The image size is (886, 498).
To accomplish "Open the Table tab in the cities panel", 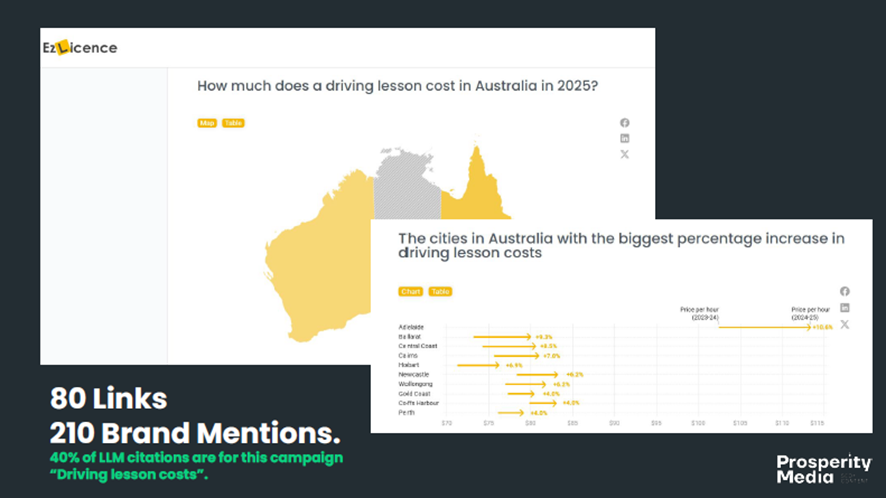I will pyautogui.click(x=440, y=292).
